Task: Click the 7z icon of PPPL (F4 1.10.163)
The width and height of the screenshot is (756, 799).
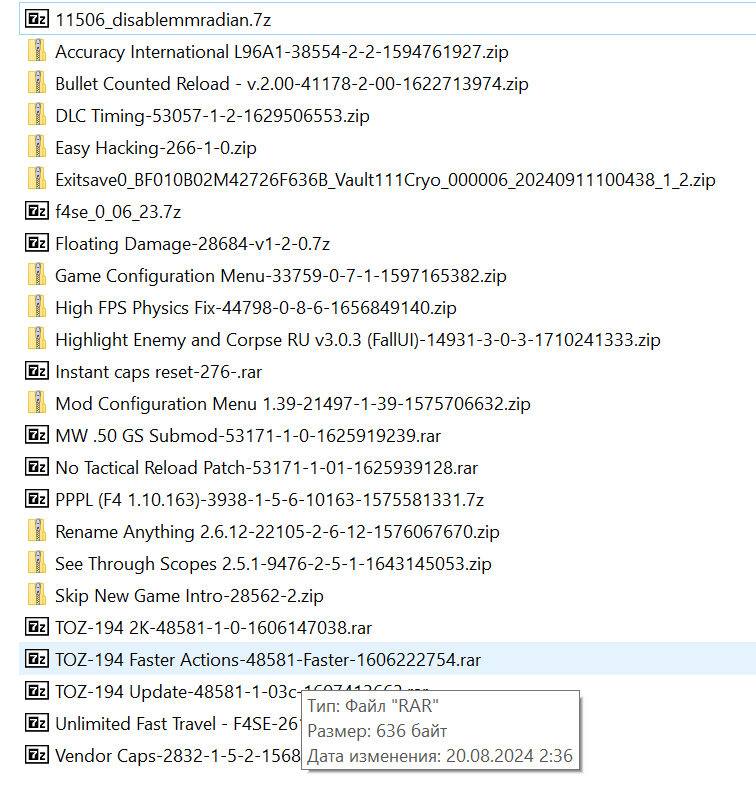Action: (37, 499)
